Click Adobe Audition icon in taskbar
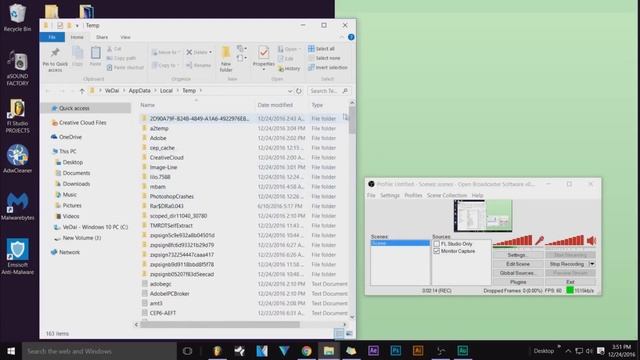 462,351
